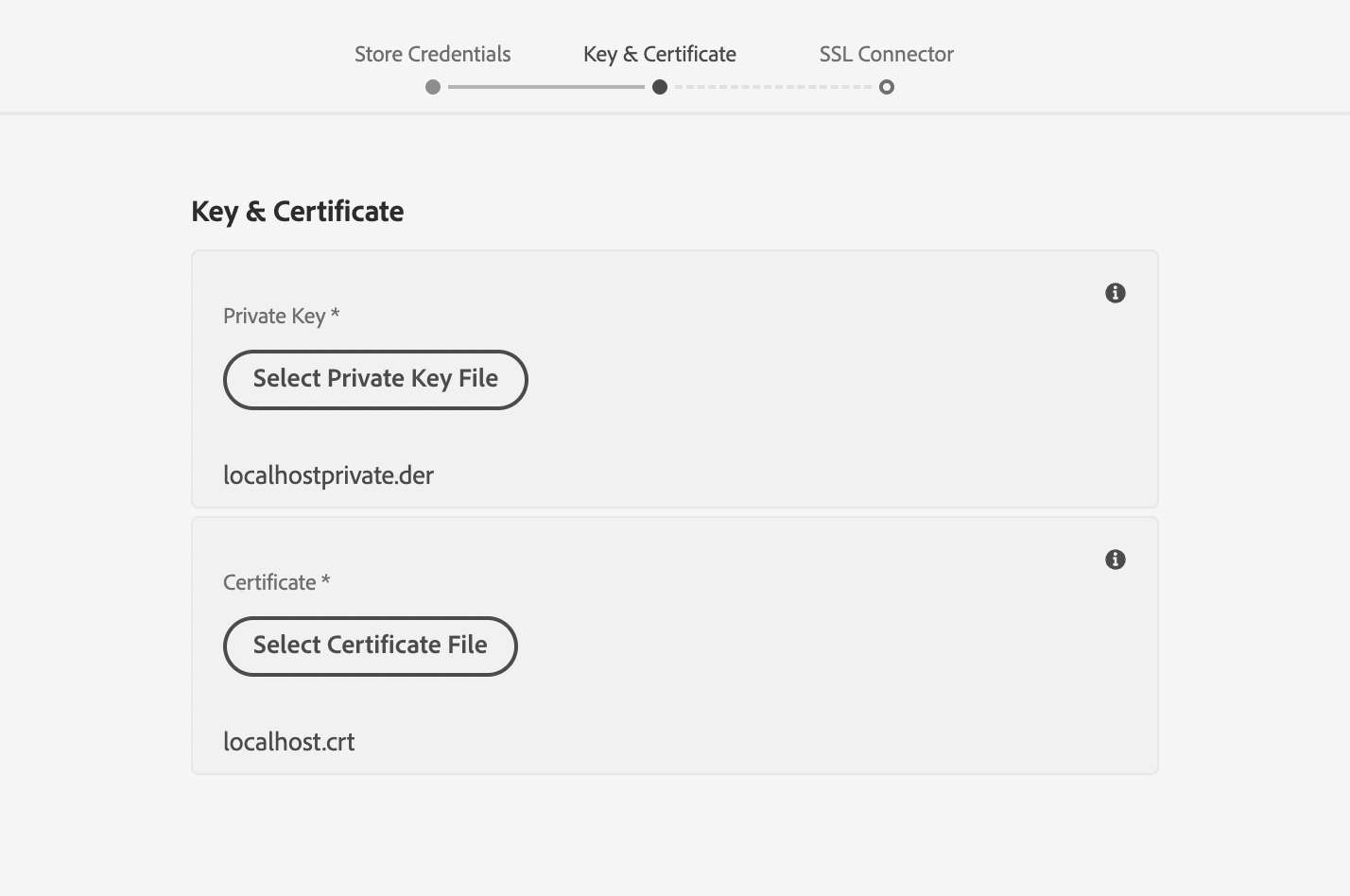
Task: Click the Private Key info icon
Action: [1116, 293]
